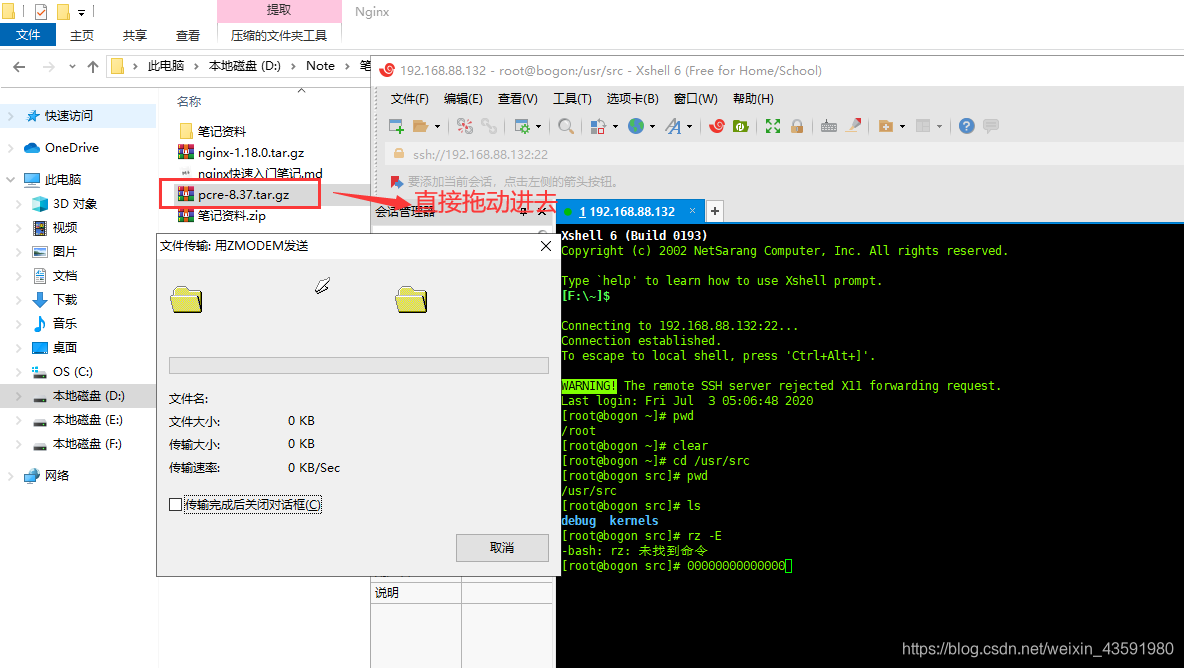Image resolution: width=1184 pixels, height=668 pixels.
Task: Click inside the Xshell terminal output area
Action: 870,445
